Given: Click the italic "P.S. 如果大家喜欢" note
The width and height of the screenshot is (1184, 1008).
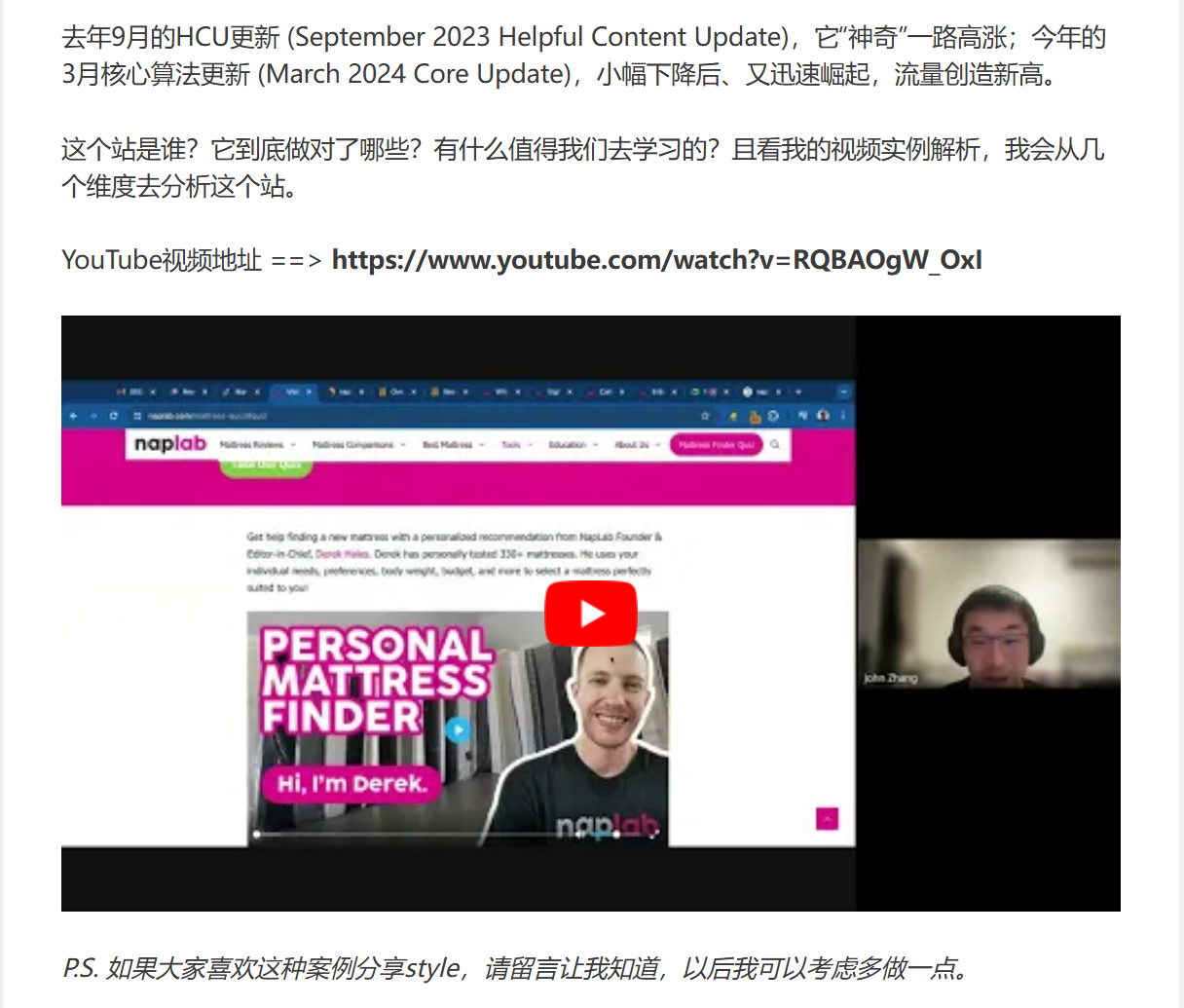Looking at the screenshot, I should [x=517, y=968].
